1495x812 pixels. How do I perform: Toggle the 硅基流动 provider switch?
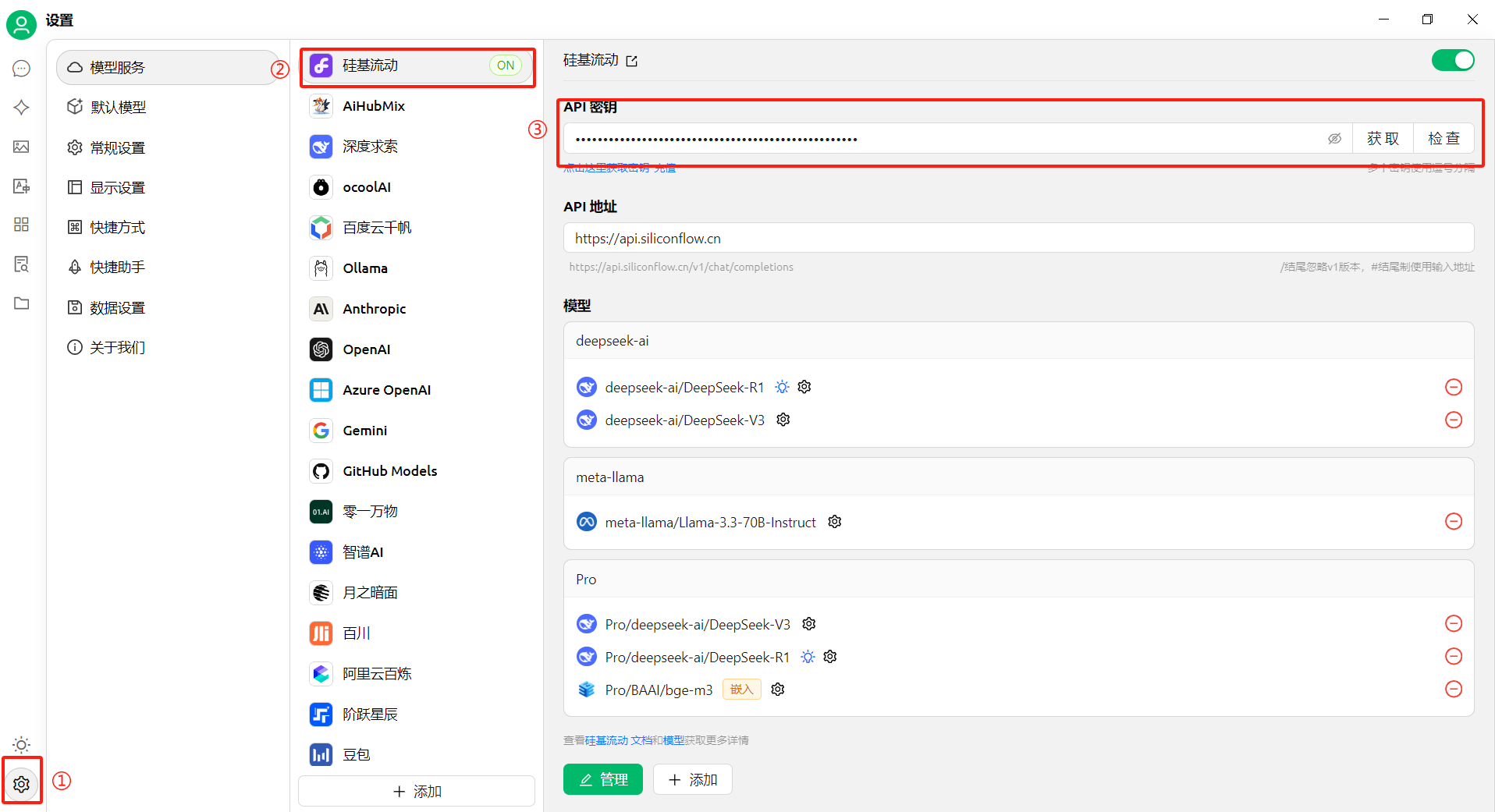[x=1453, y=60]
